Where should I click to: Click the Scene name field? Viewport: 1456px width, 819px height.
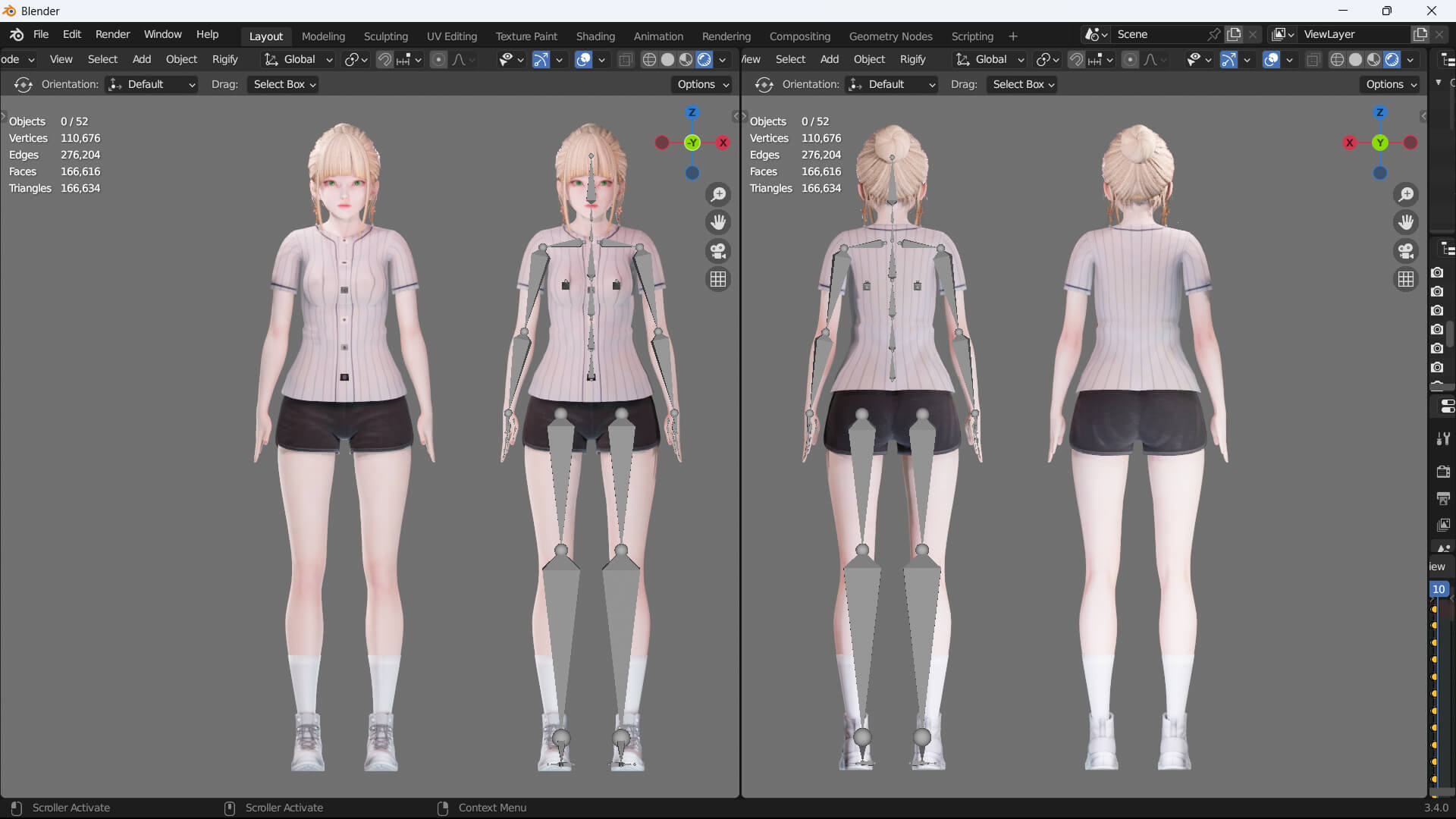click(1159, 34)
